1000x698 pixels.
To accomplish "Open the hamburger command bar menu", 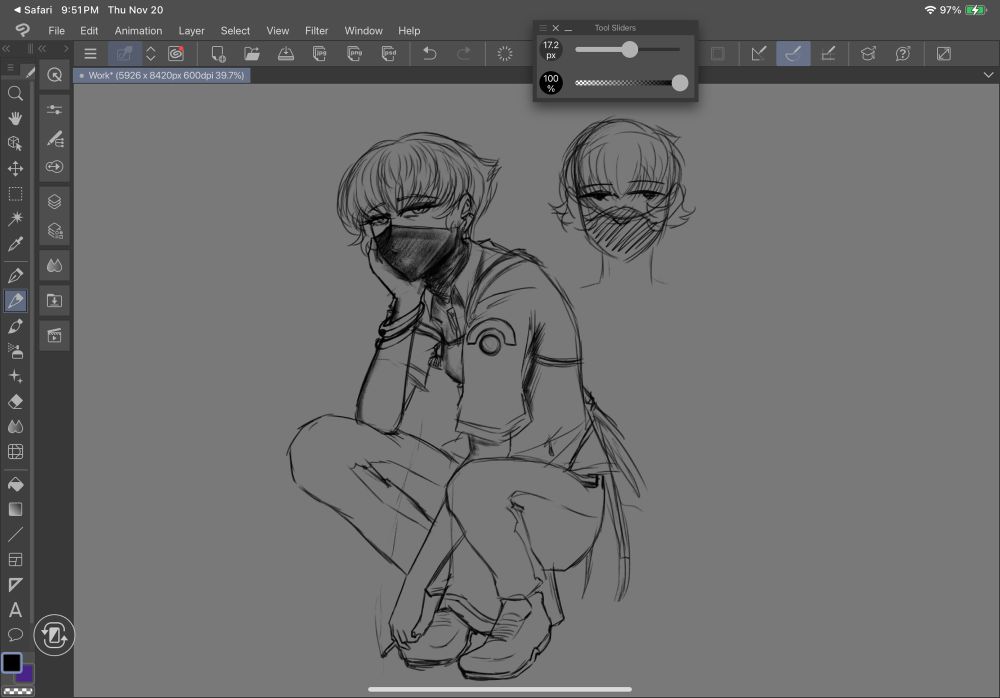I will click(91, 54).
